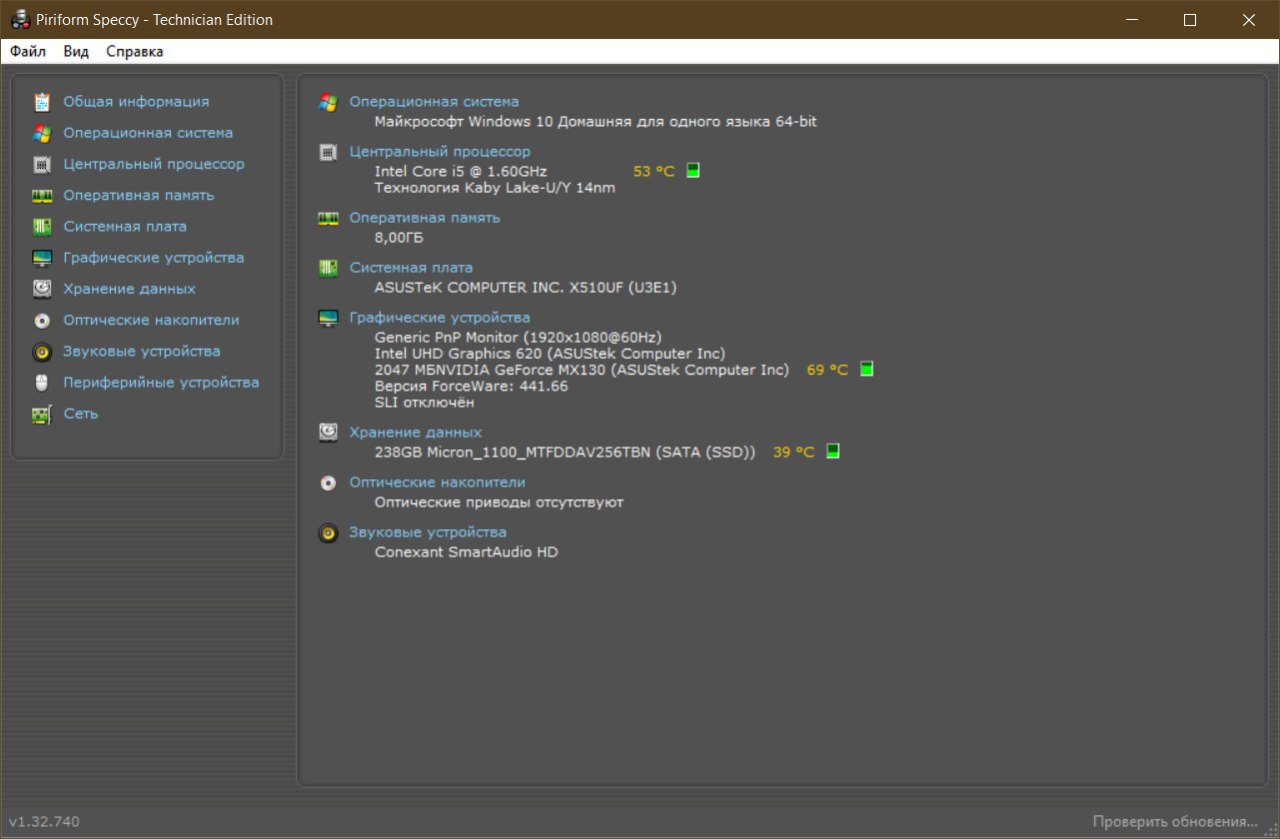Click the Windows flag icon in summary panel
The width and height of the screenshot is (1280, 839).
[328, 102]
